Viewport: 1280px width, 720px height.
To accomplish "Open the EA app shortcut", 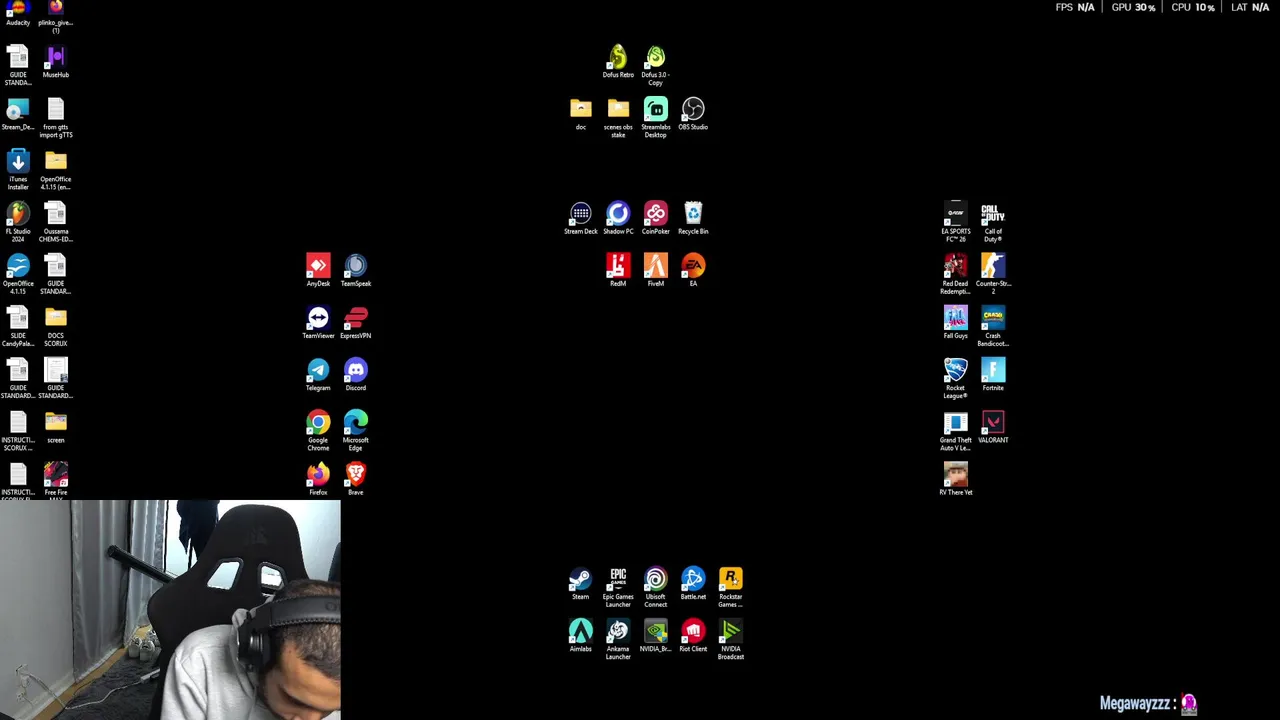I will coord(693,271).
